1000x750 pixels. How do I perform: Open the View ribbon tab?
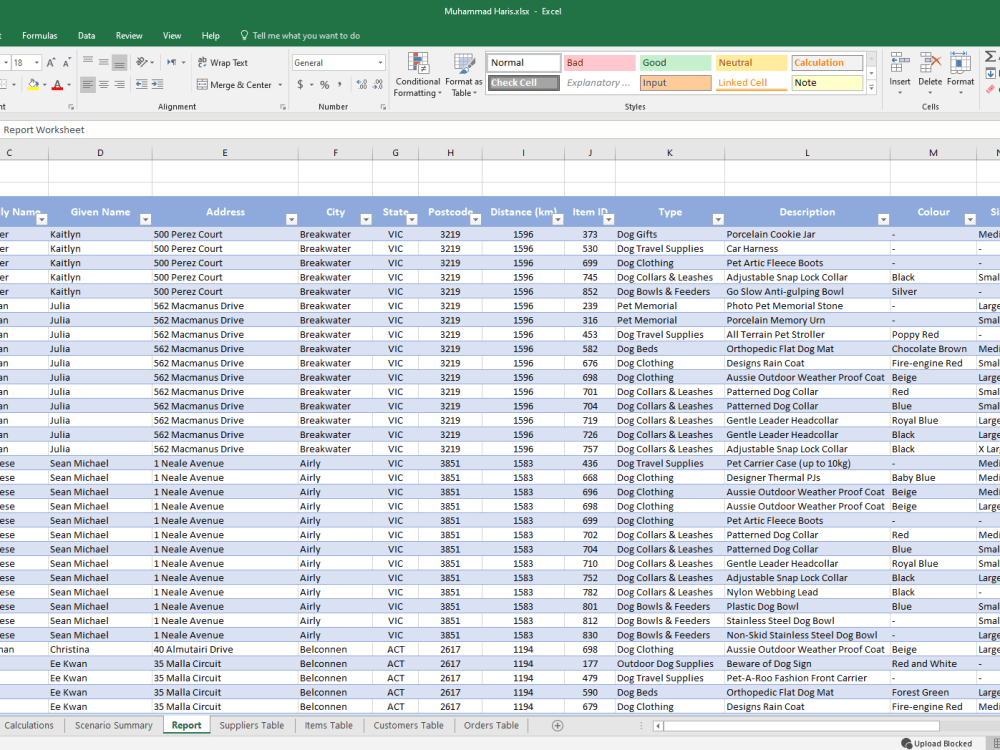coord(172,36)
